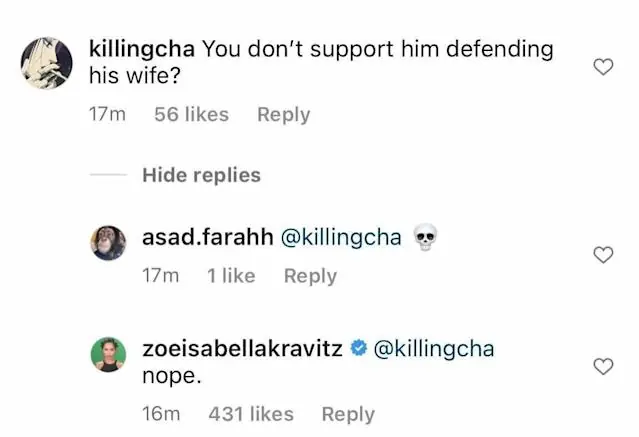The image size is (639, 437).
Task: Reply to killingcha's comment
Action: click(x=283, y=115)
